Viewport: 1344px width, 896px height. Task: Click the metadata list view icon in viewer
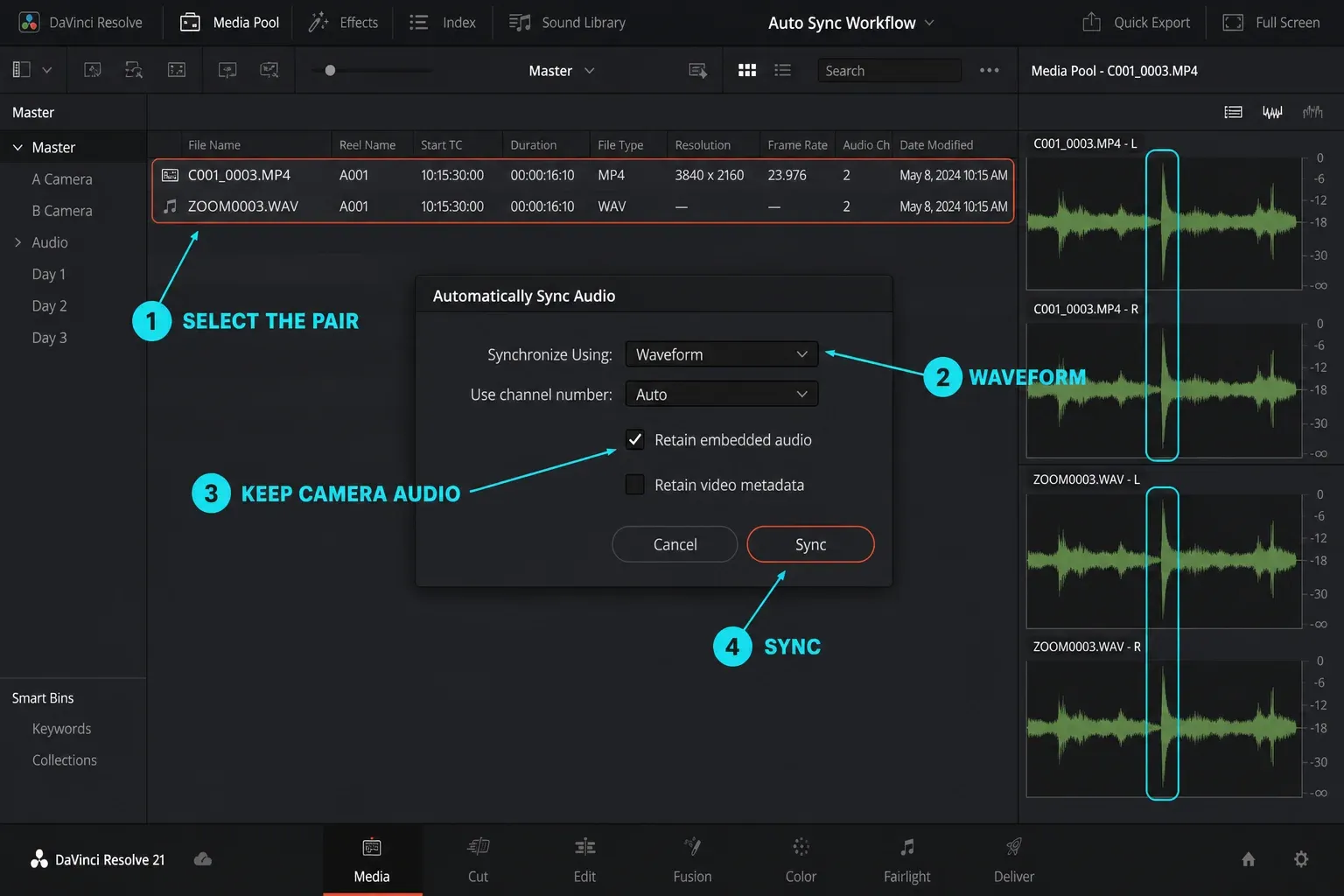(1233, 112)
